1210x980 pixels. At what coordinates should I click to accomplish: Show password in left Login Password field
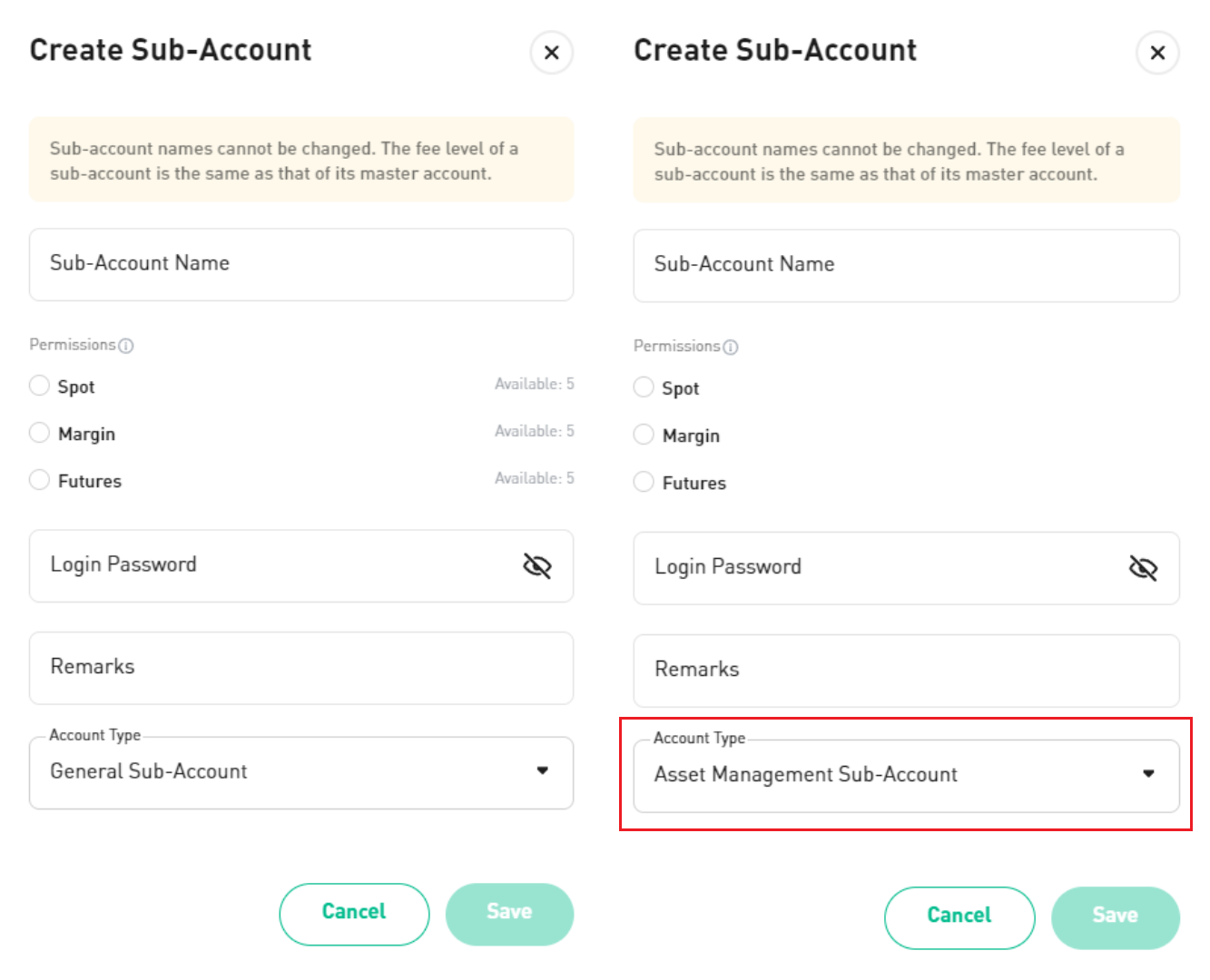[x=537, y=566]
